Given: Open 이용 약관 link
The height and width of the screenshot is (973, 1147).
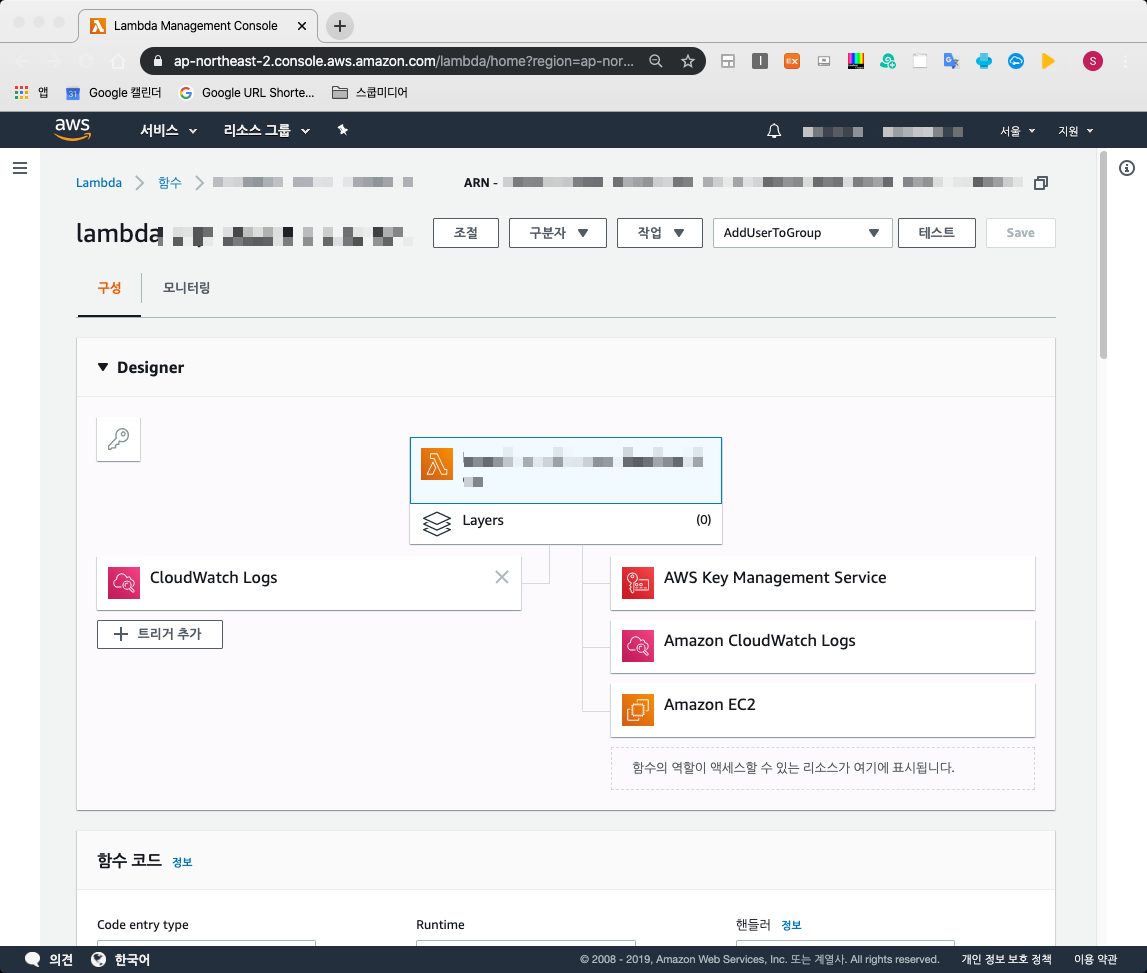Looking at the screenshot, I should click(1095, 959).
